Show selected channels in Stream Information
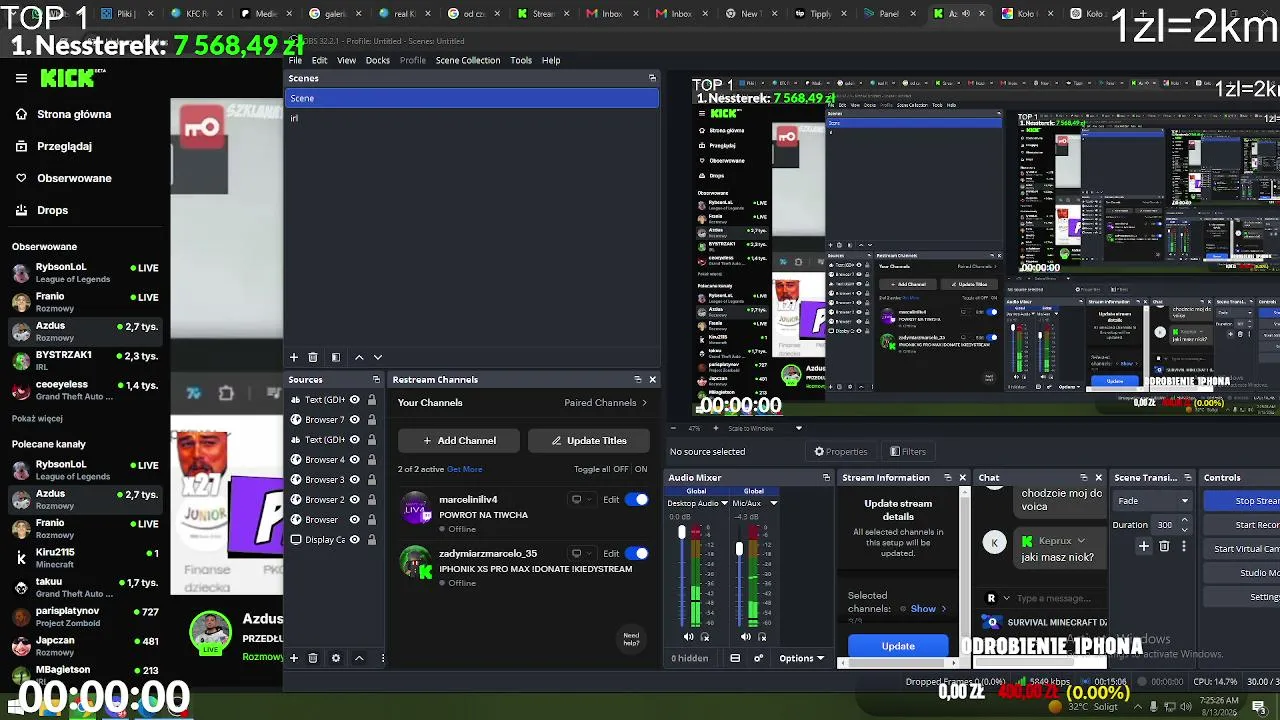This screenshot has width=1280, height=720. (x=928, y=609)
